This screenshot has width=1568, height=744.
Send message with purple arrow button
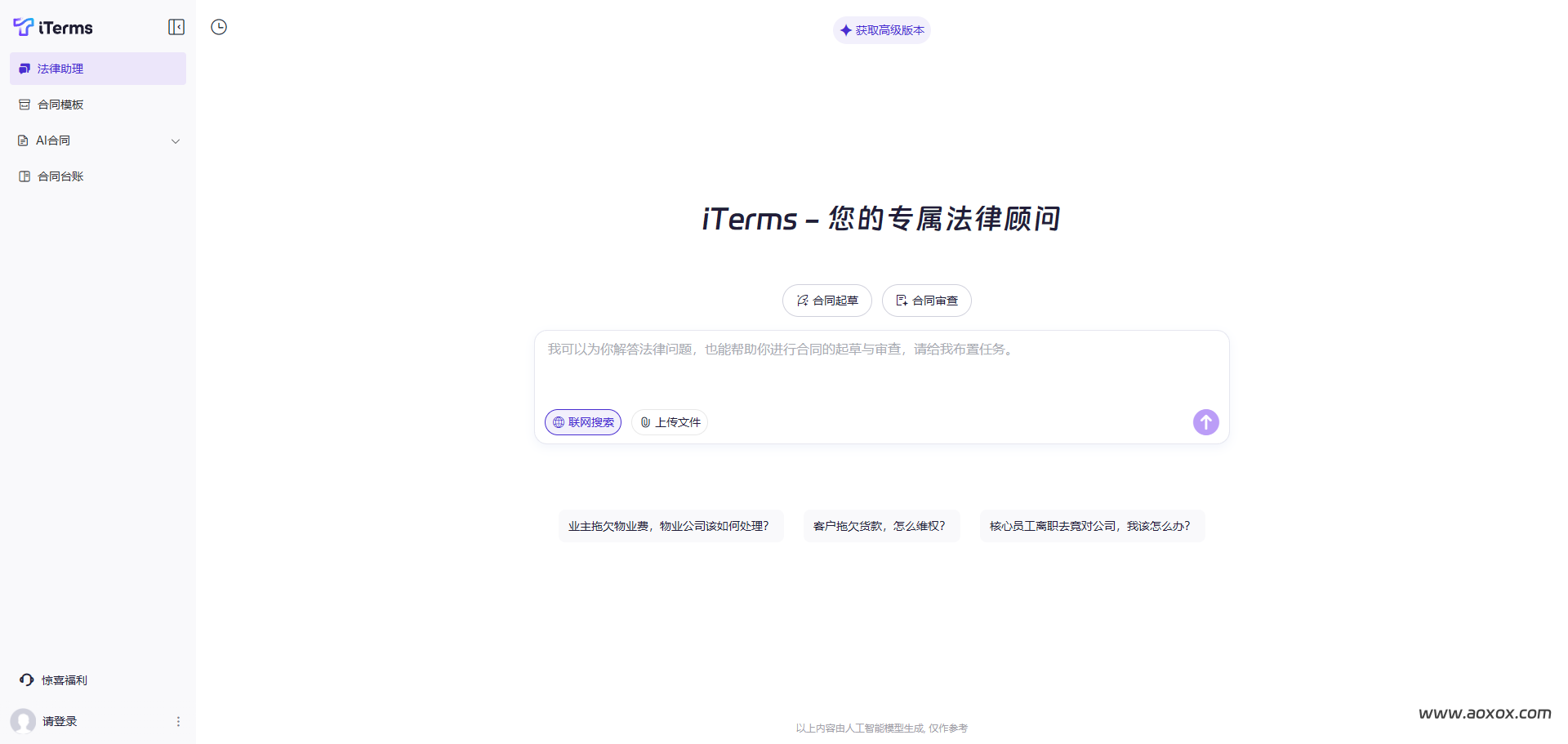pos(1206,422)
